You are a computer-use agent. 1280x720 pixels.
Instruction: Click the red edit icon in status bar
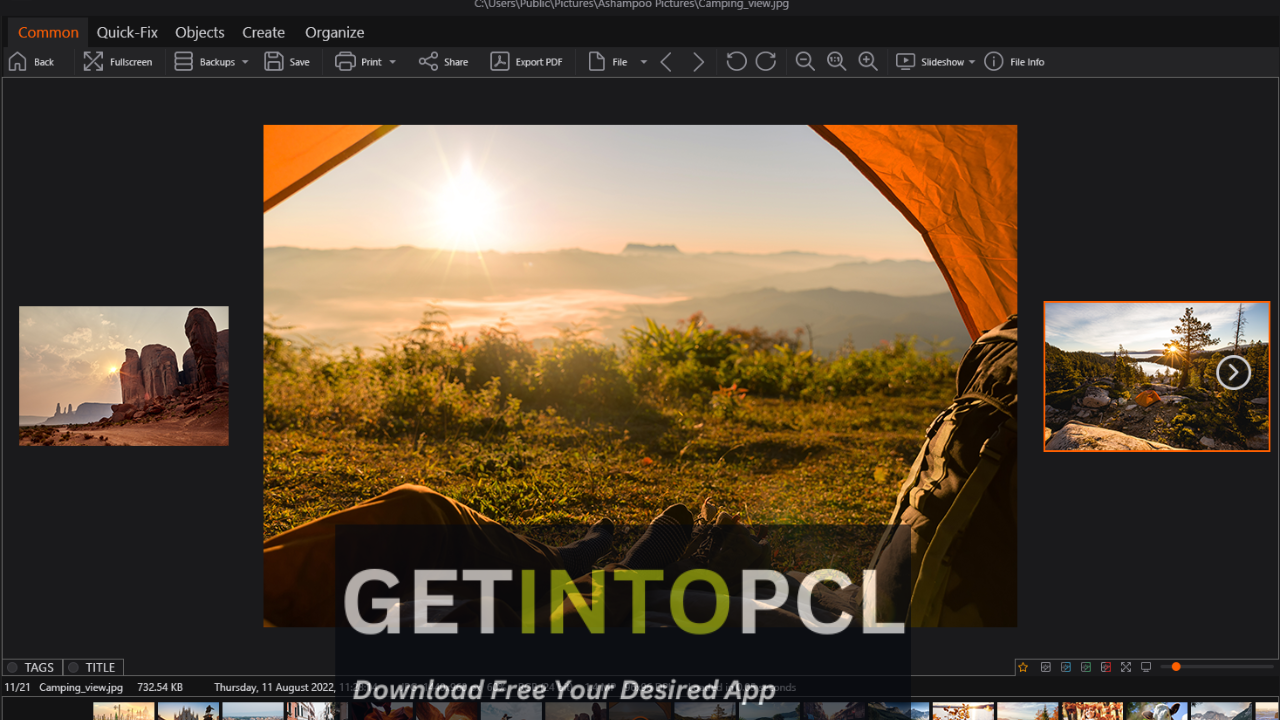pyautogui.click(x=1106, y=667)
